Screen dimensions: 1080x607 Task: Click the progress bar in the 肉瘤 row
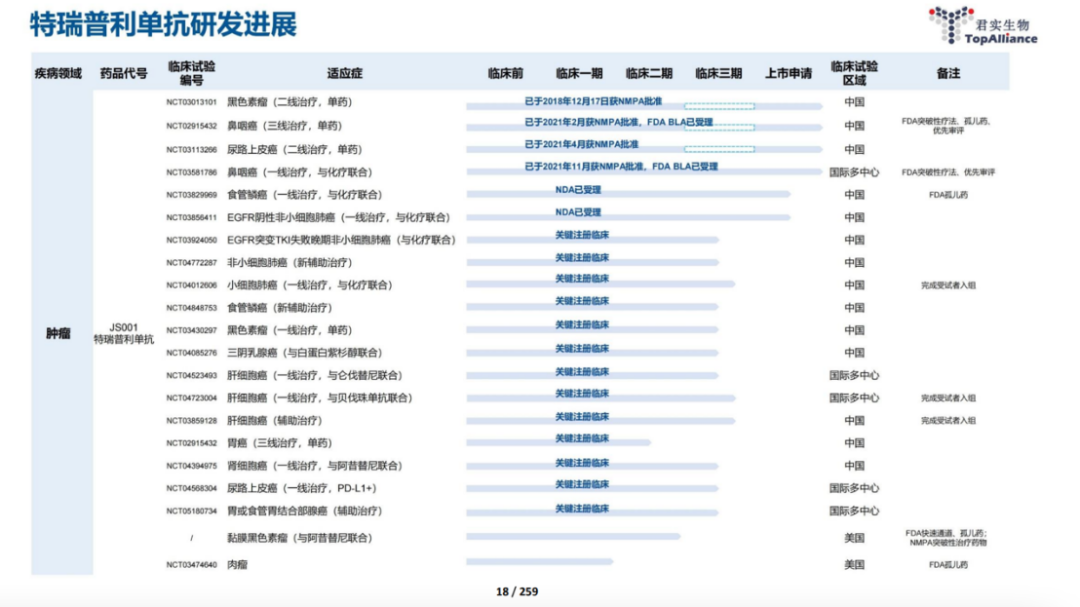pos(539,562)
